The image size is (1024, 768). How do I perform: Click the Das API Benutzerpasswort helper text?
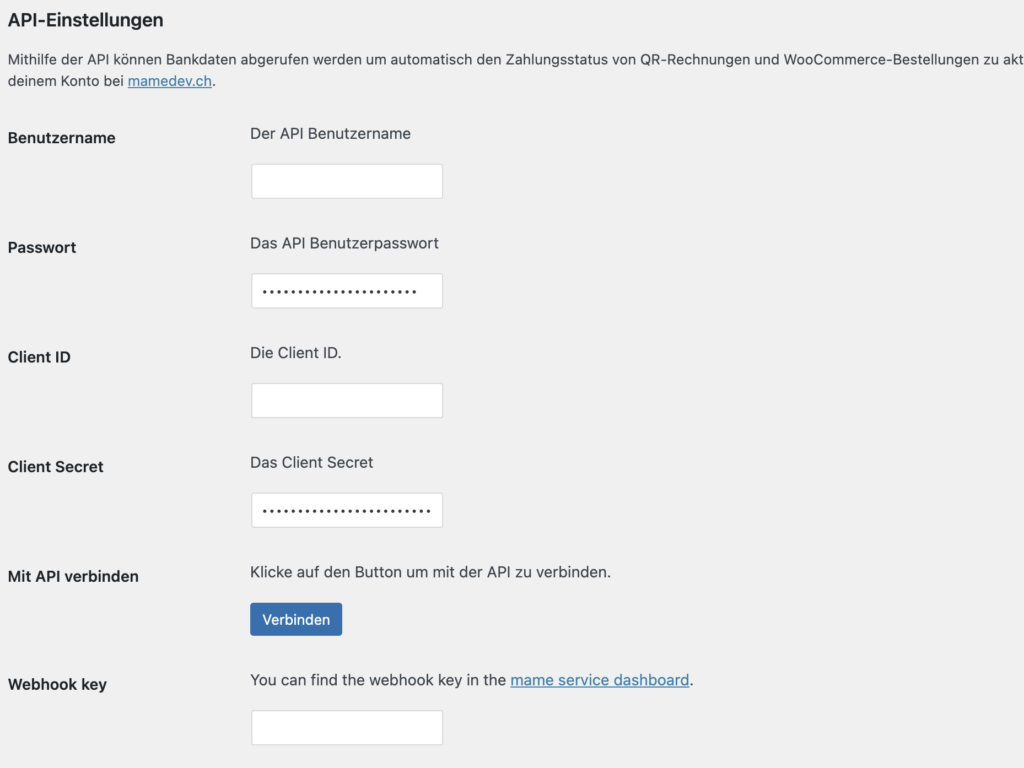345,243
